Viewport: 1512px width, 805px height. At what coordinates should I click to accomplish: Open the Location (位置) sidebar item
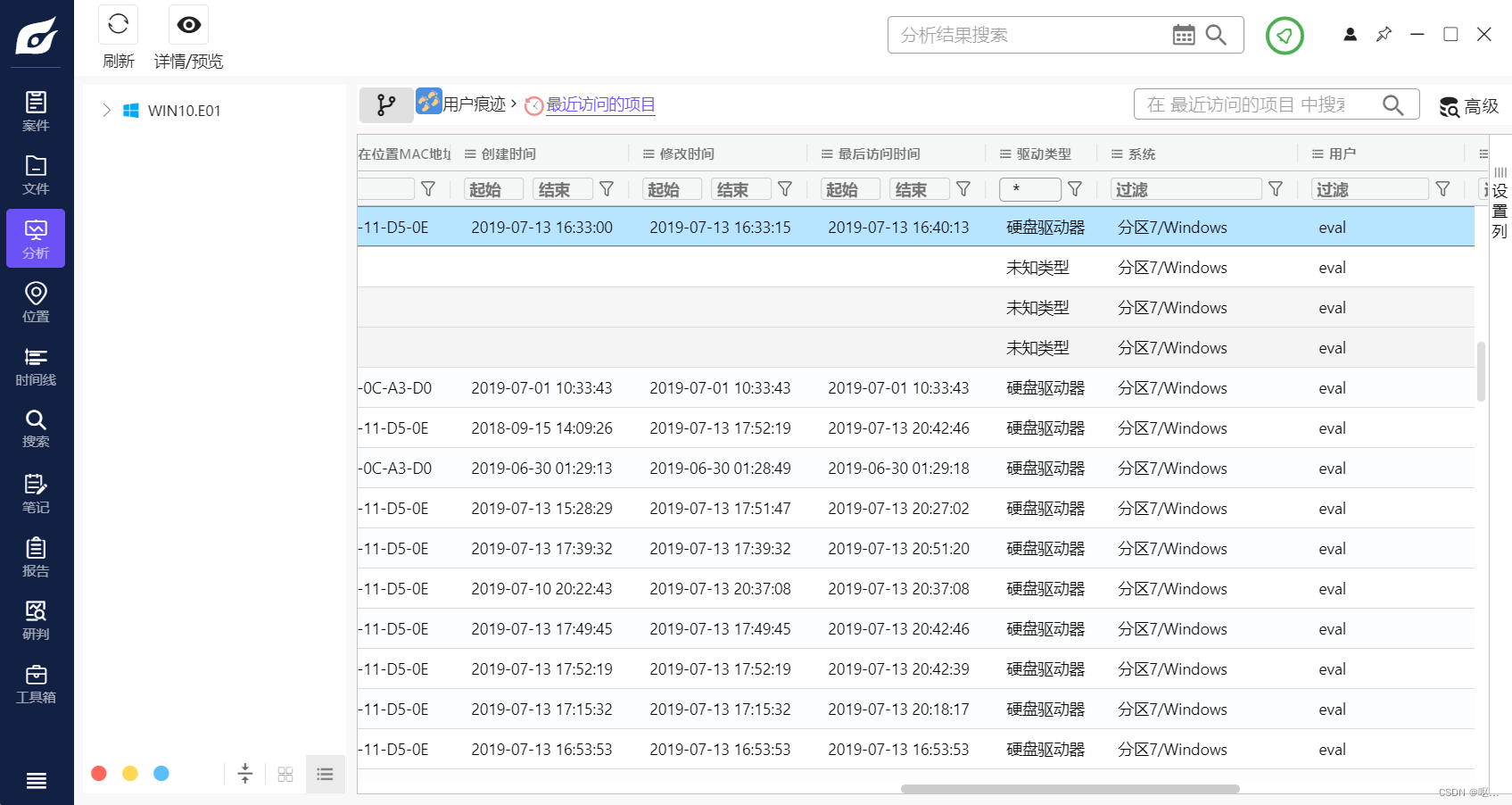[x=36, y=303]
